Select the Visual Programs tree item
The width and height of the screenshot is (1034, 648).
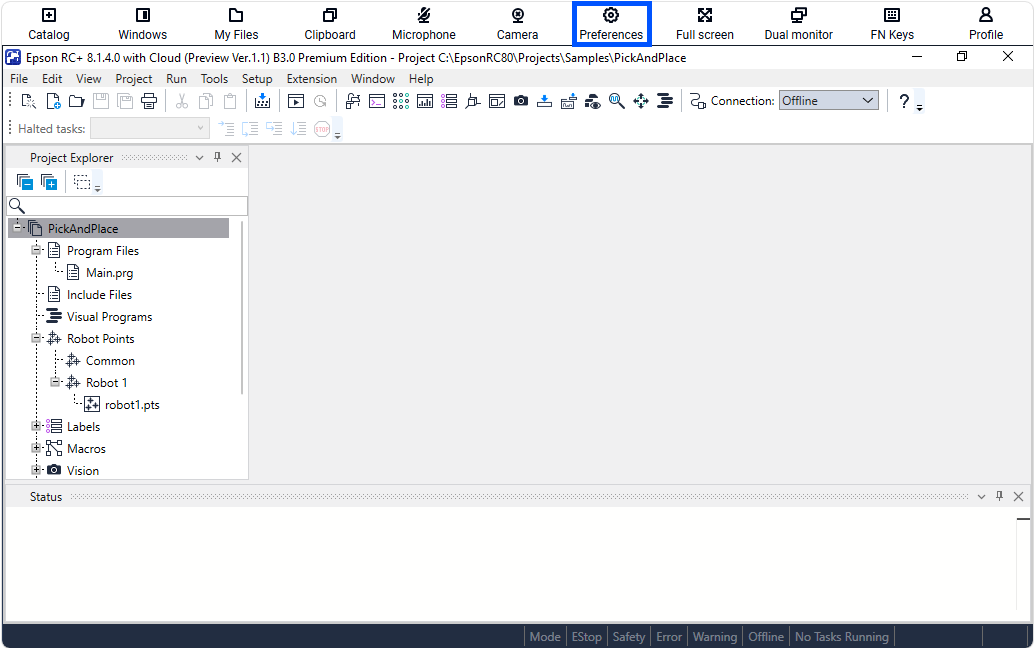pyautogui.click(x=109, y=316)
